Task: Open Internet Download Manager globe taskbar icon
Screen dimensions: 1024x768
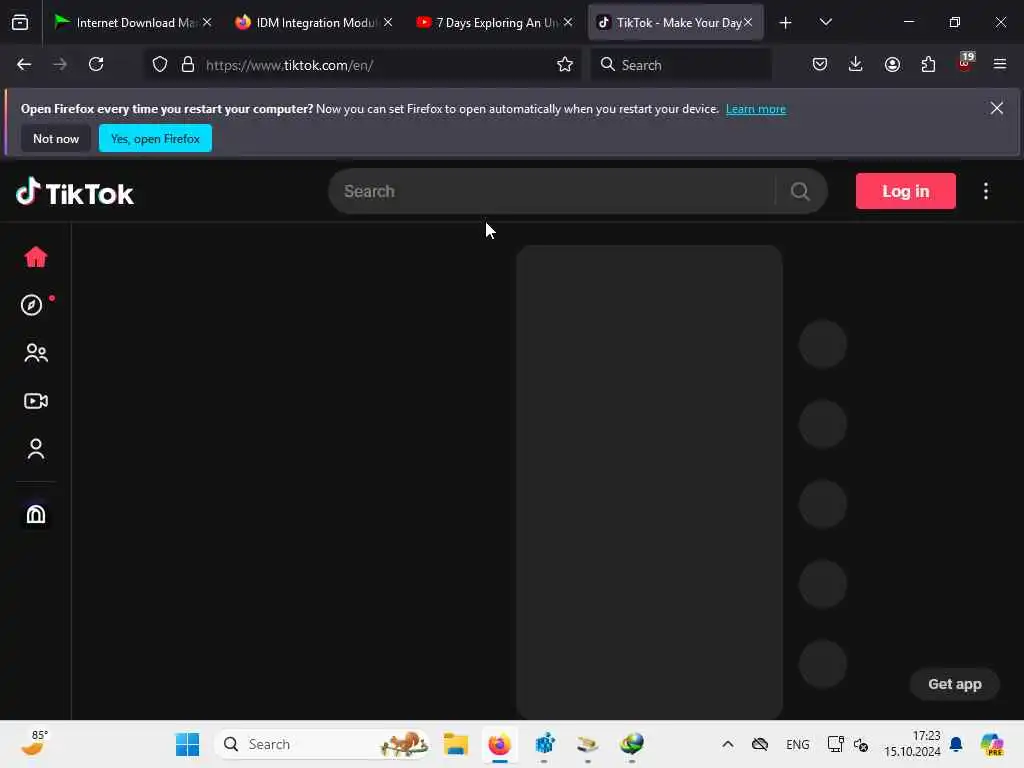Action: coord(632,744)
